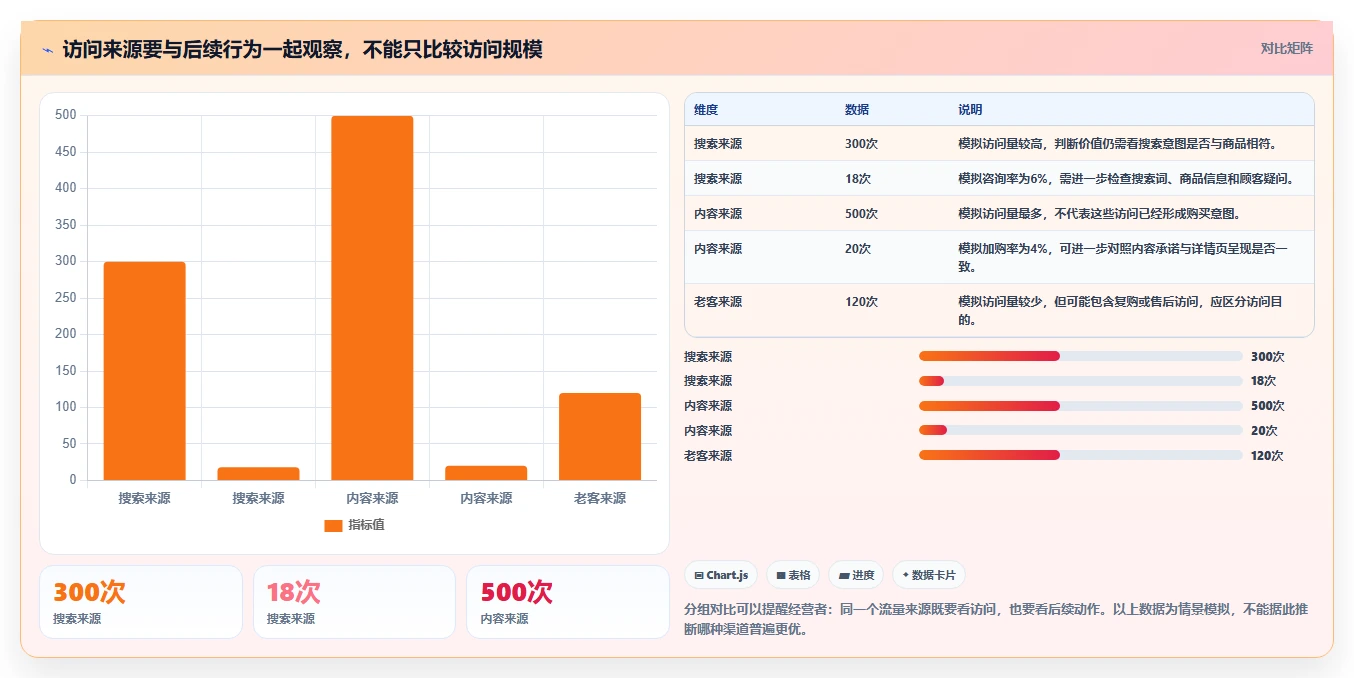Click the 450 y-axis tick label
Image resolution: width=1354 pixels, height=678 pixels.
(x=66, y=152)
